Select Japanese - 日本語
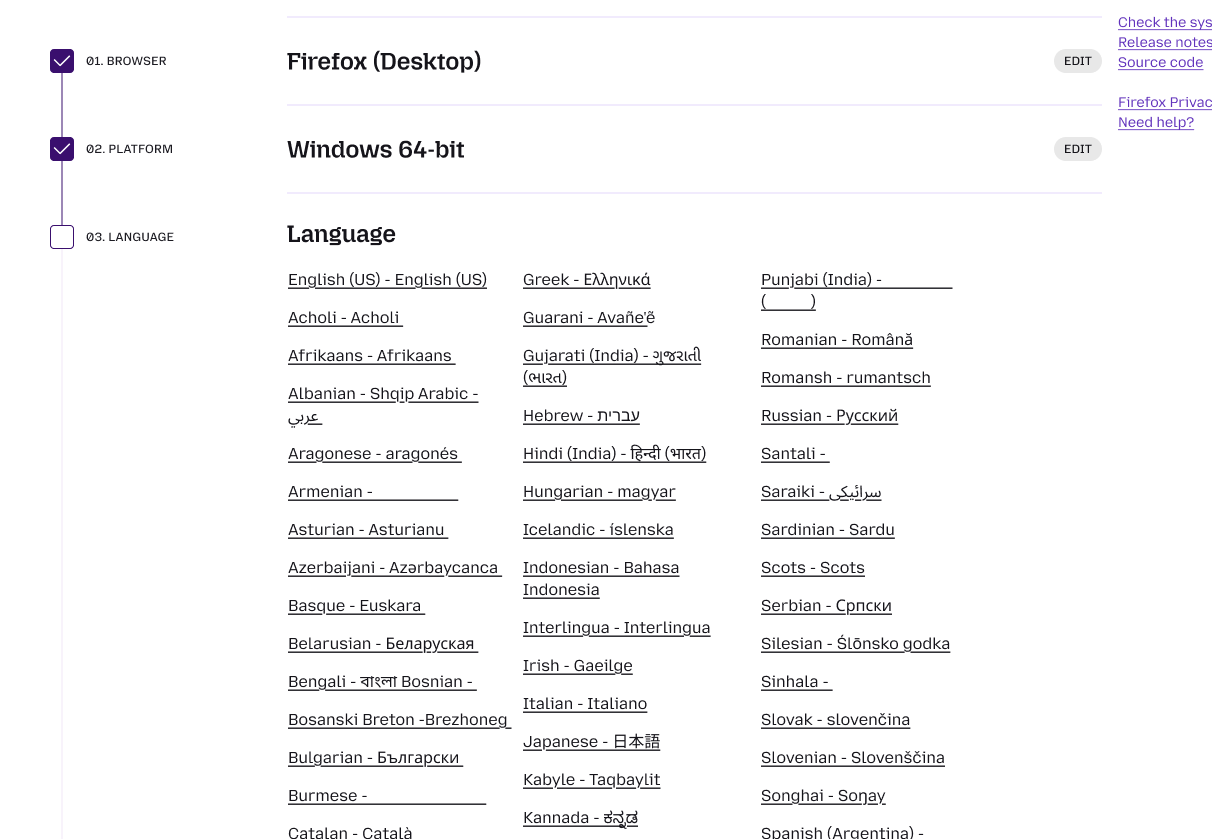This screenshot has height=839, width=1212. tap(591, 742)
